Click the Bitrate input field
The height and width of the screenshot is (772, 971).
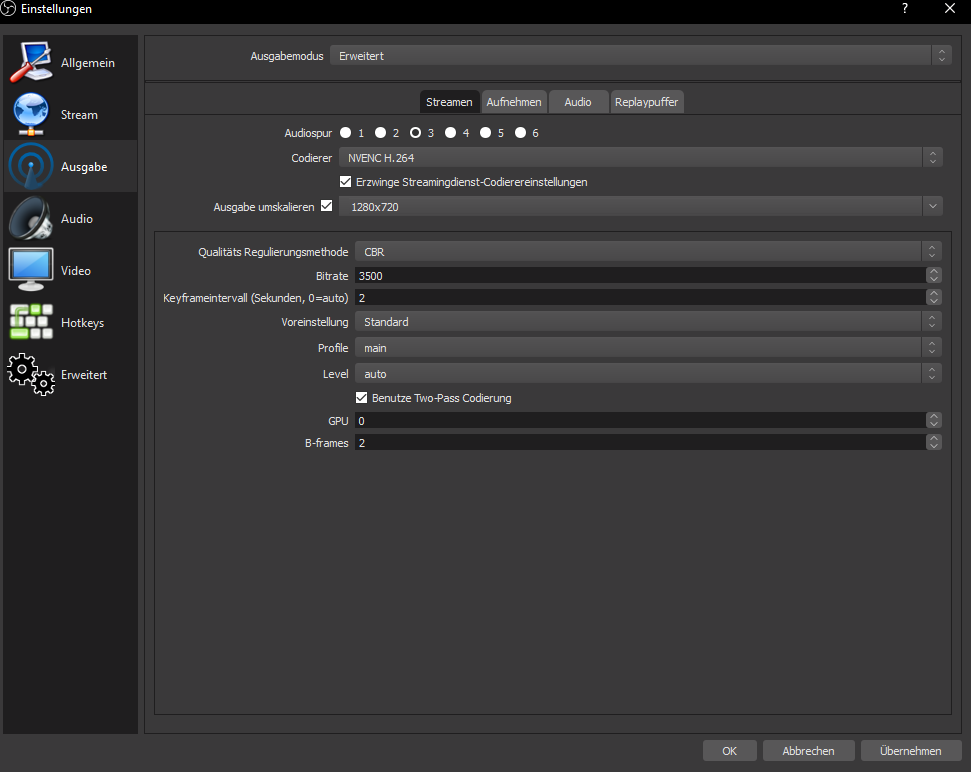[x=640, y=275]
